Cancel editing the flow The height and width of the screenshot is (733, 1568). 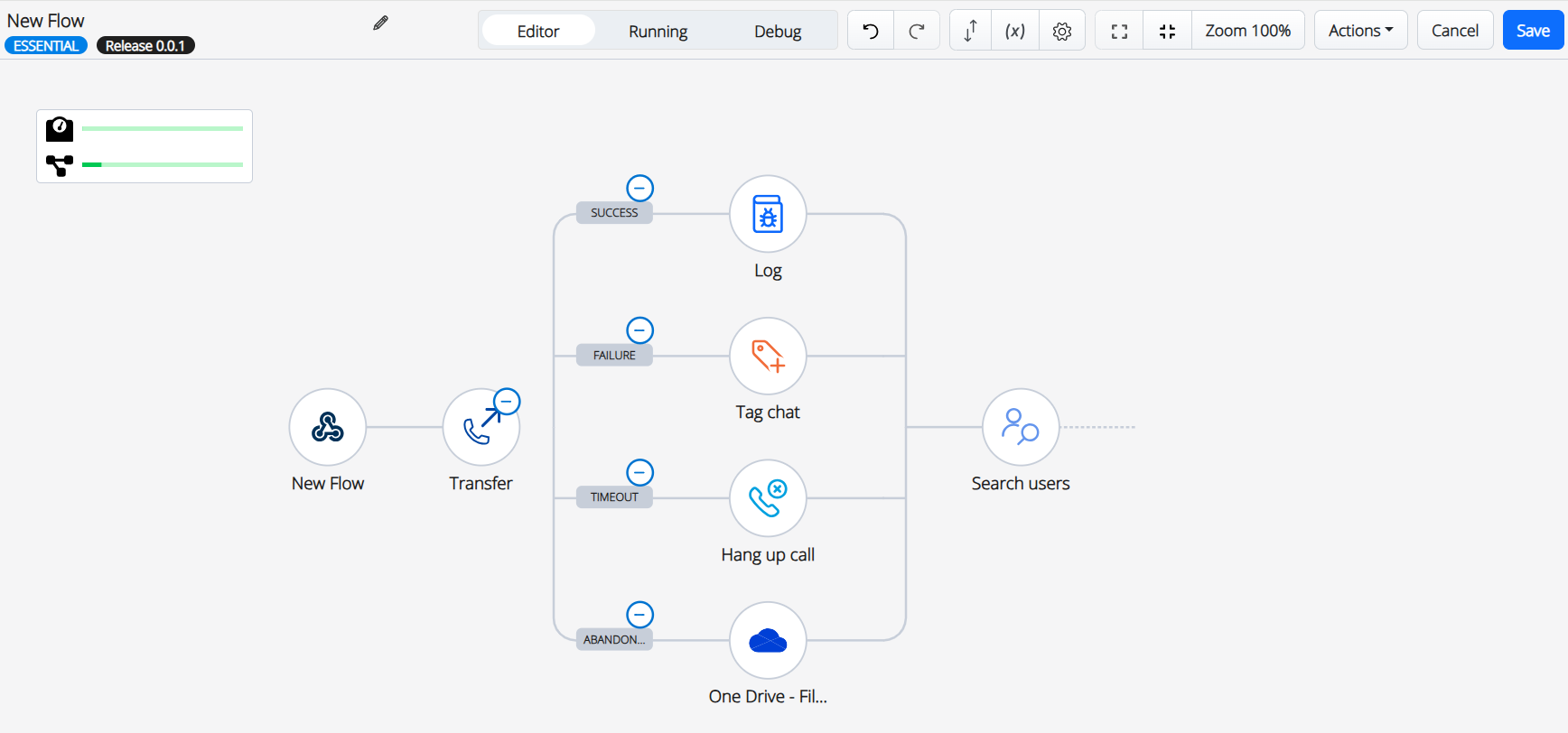click(1454, 31)
